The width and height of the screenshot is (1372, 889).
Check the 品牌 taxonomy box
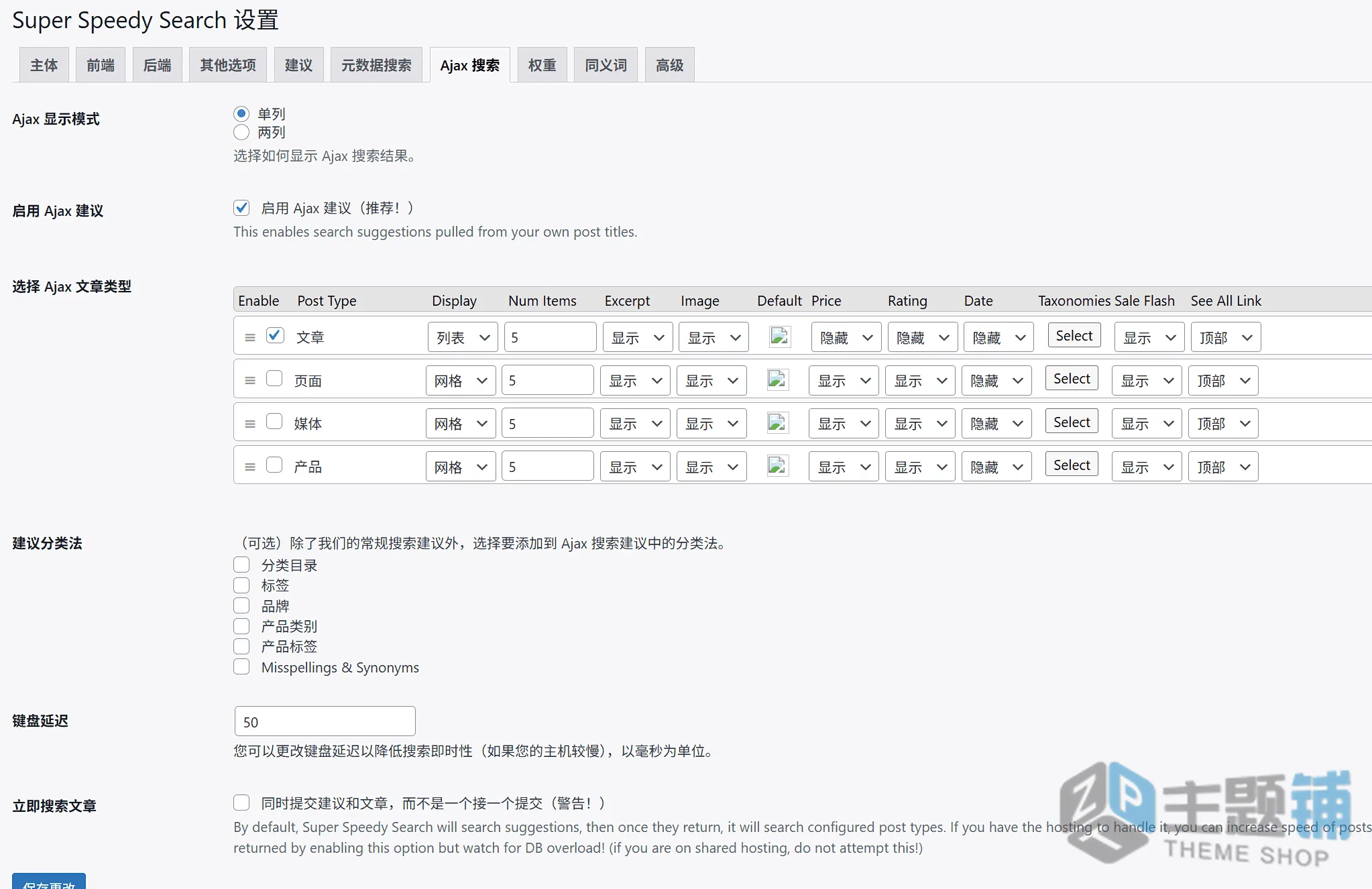pos(241,605)
